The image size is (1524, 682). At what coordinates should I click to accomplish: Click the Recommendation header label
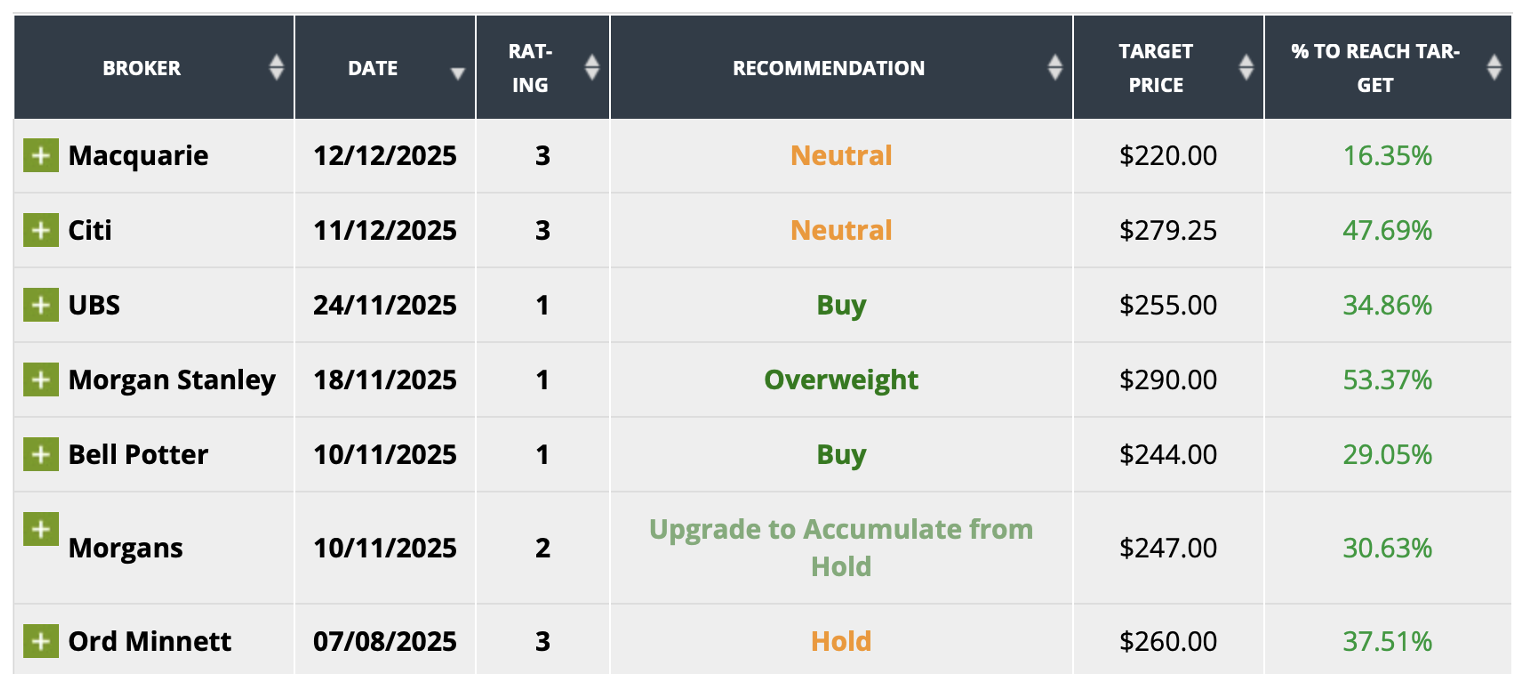coord(828,68)
